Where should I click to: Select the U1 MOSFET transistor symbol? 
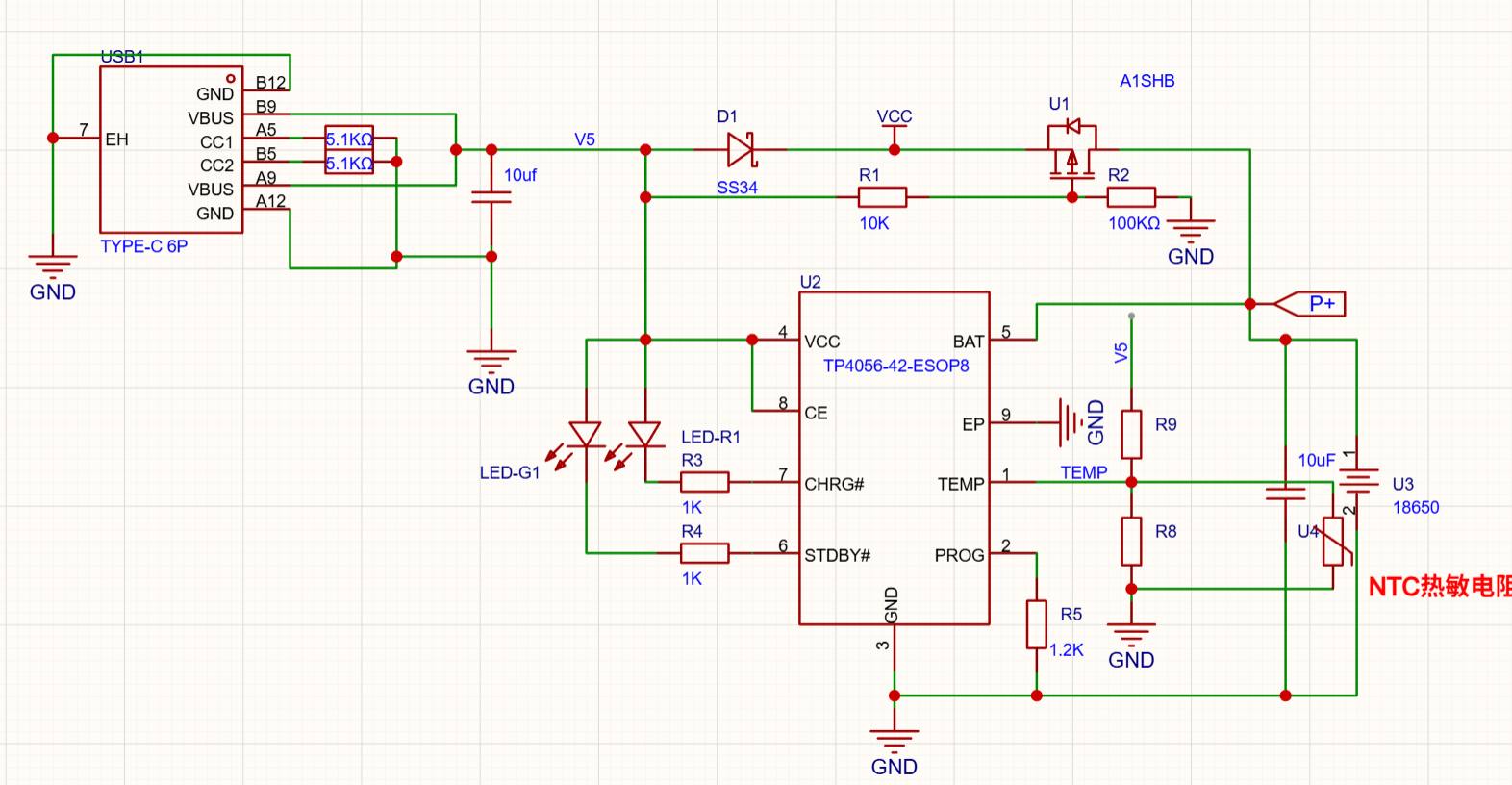coord(1071,150)
